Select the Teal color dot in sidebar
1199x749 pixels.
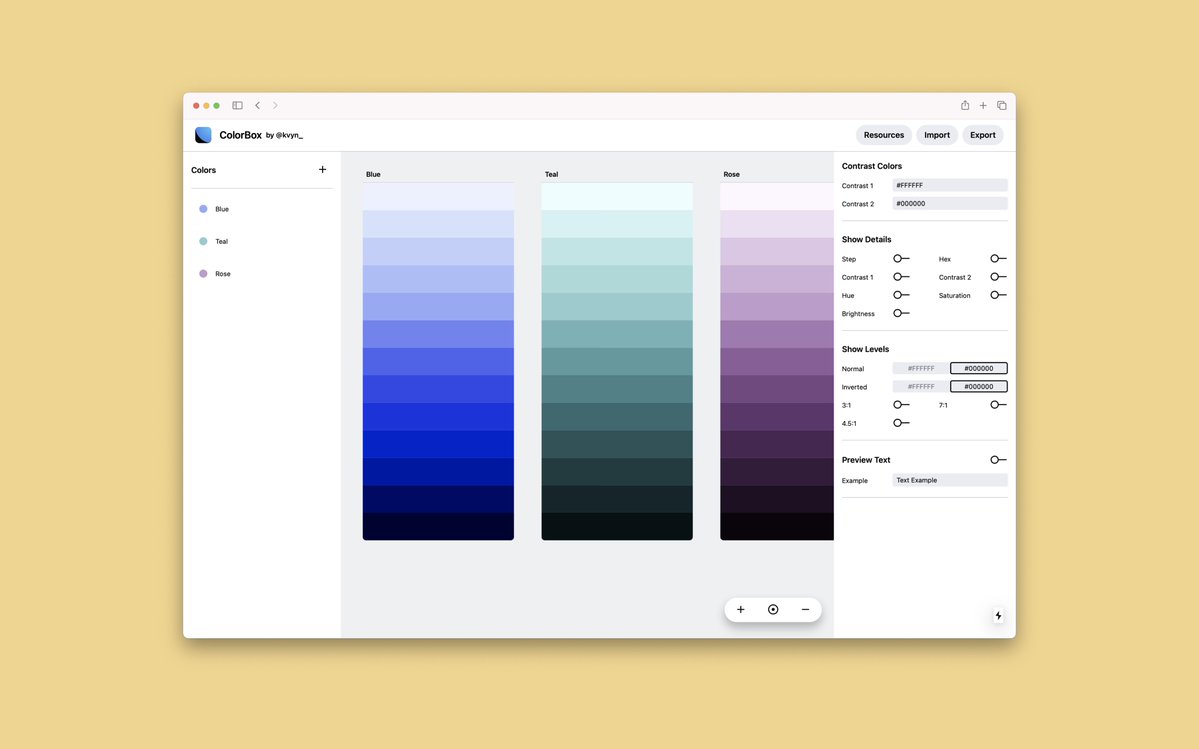click(x=203, y=241)
